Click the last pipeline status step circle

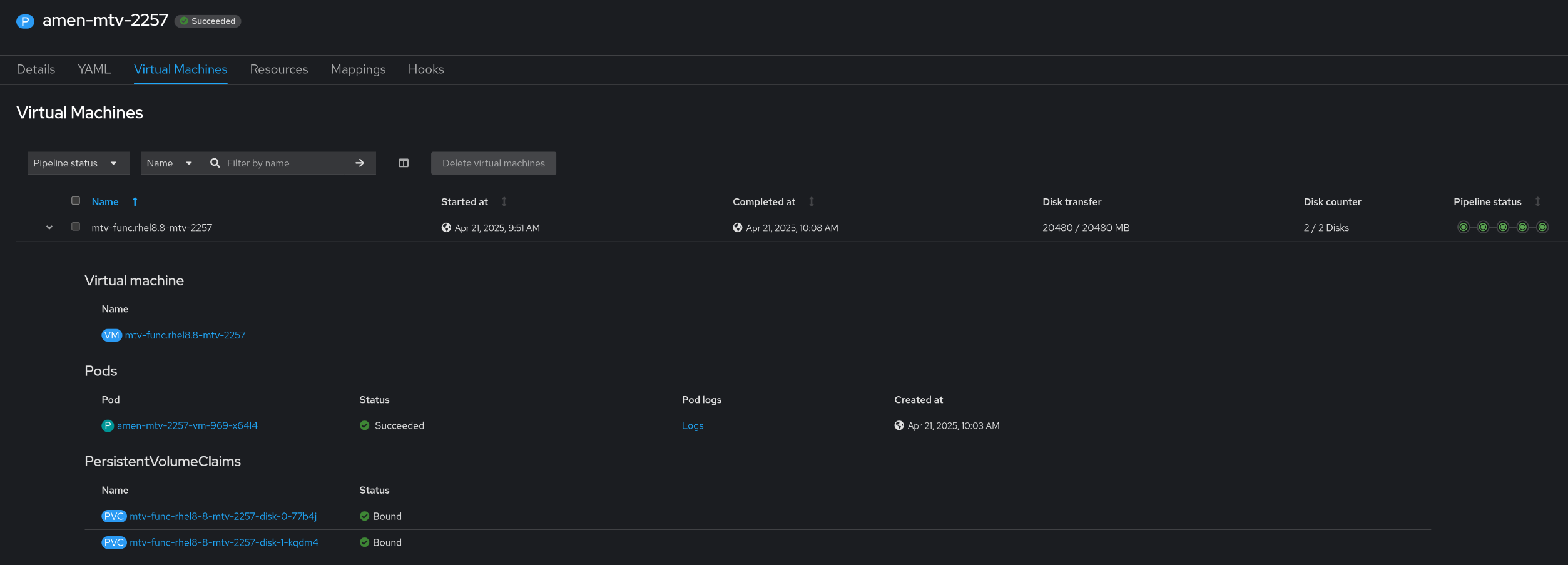[x=1542, y=227]
